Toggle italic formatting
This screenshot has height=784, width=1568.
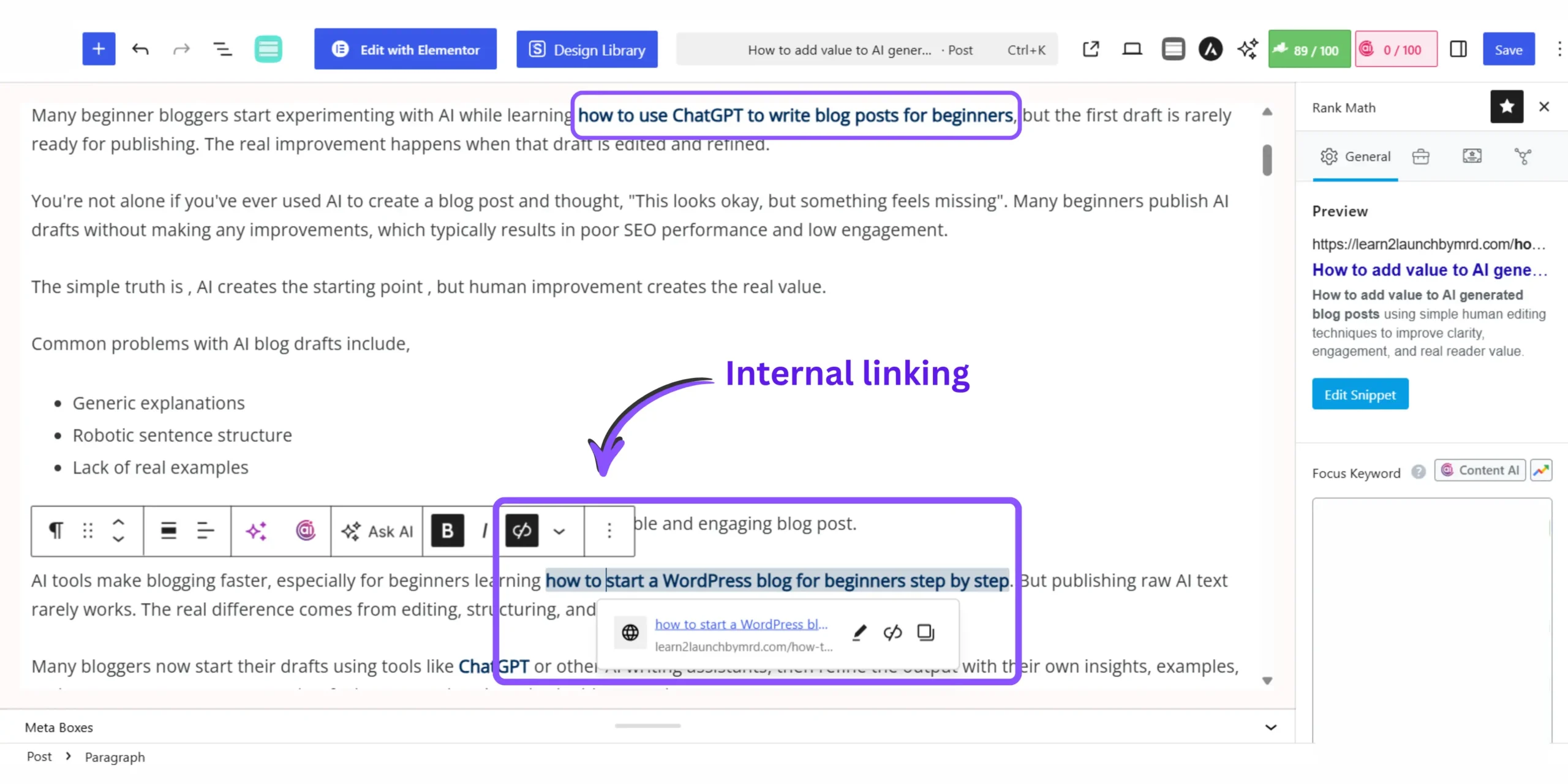tap(484, 530)
